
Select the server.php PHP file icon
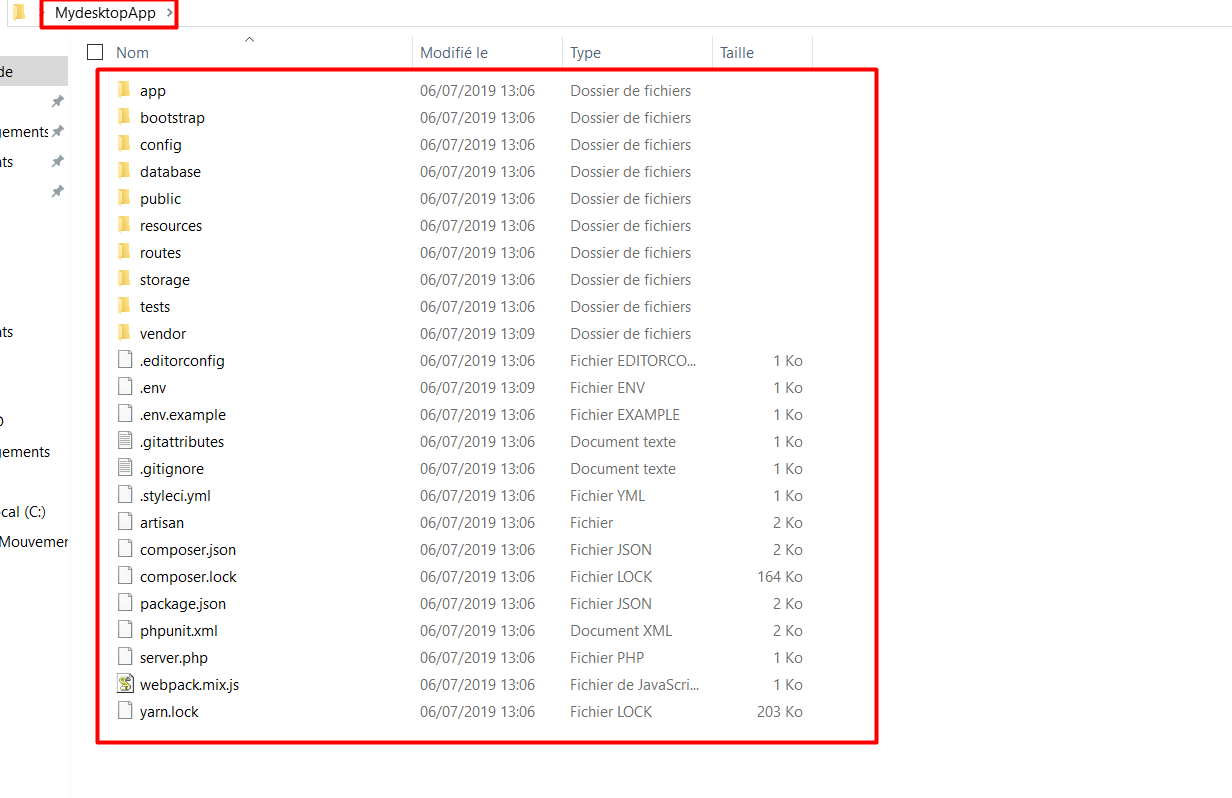(x=125, y=657)
